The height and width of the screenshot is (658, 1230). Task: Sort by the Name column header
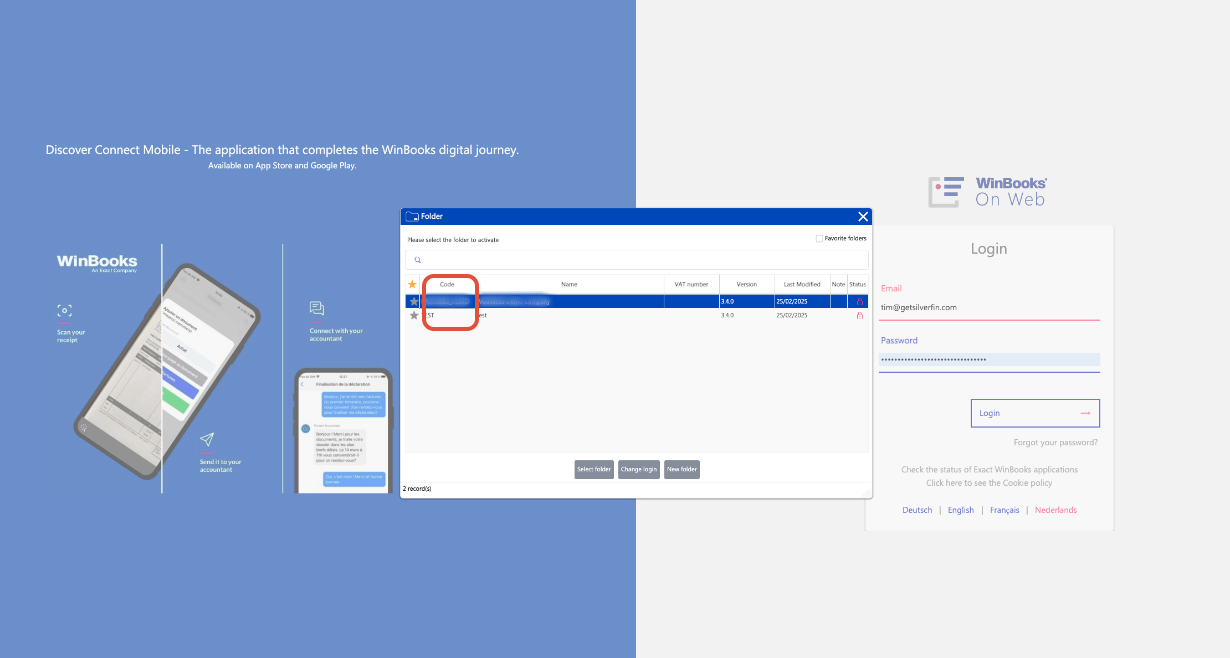569,284
